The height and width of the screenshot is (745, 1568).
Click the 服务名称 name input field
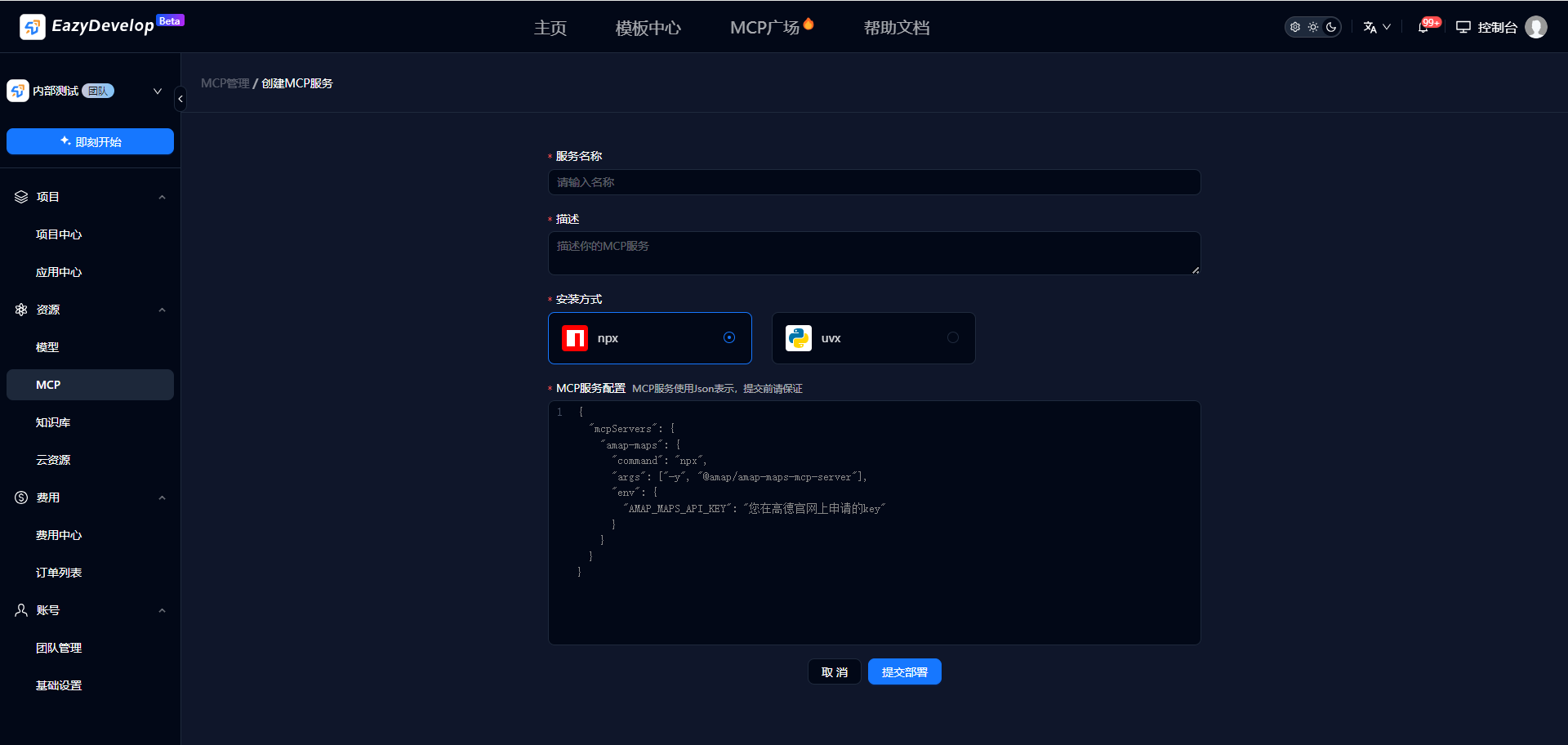click(874, 182)
